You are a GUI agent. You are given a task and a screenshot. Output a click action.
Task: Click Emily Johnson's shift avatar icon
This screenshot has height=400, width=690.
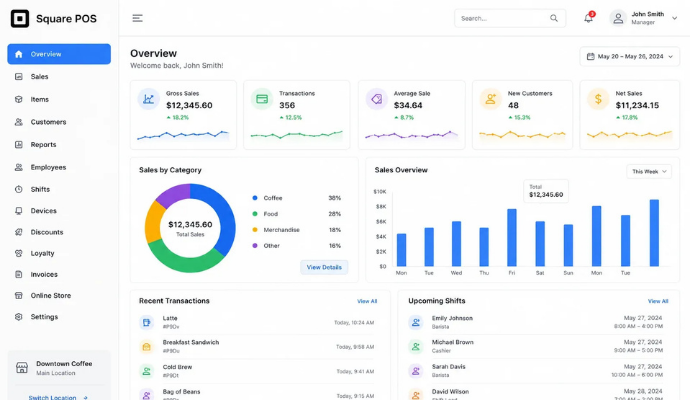(x=415, y=322)
